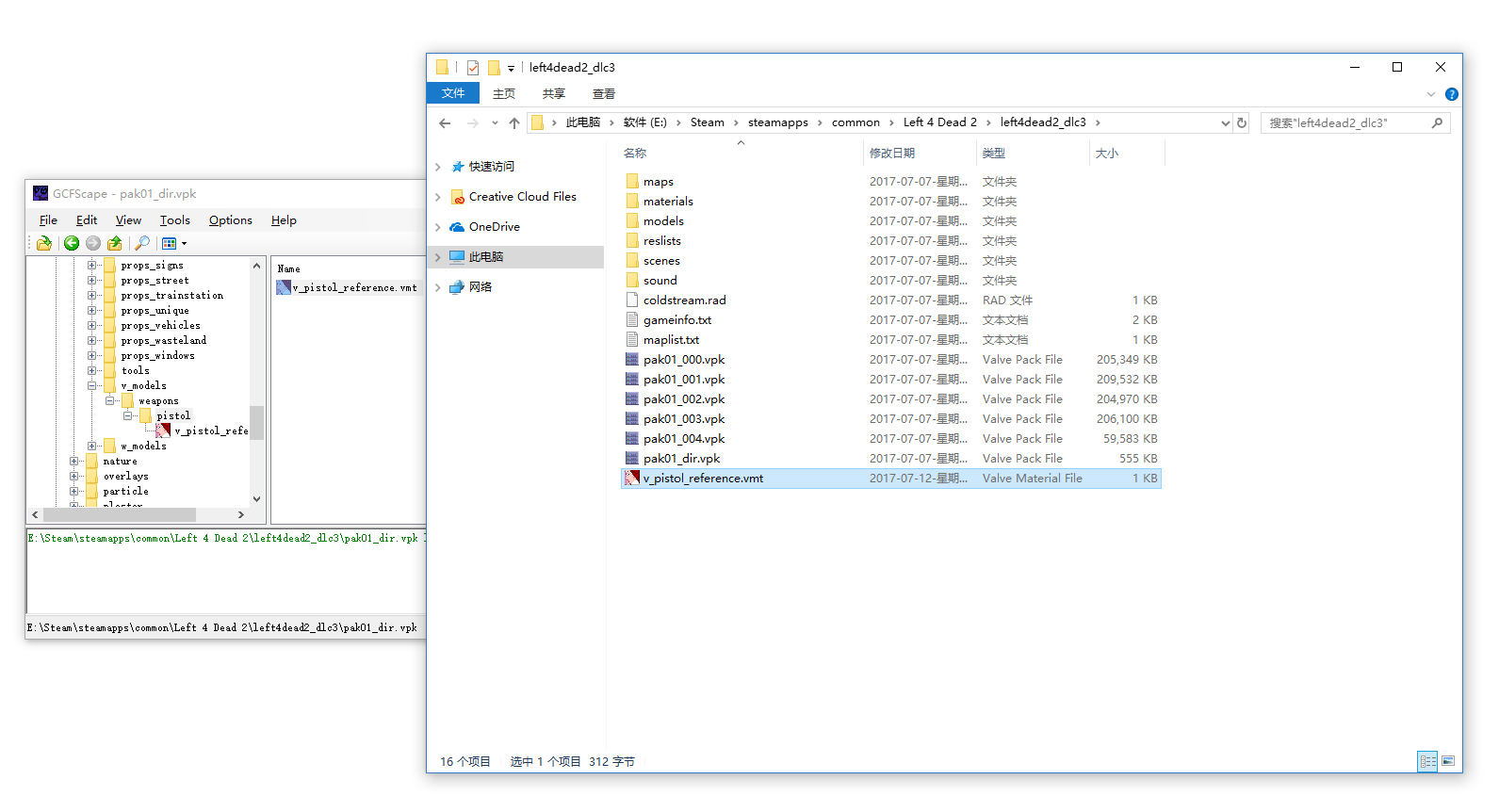Click steamapps in the address breadcrumb
Viewport: 1499px width, 812px height.
coord(778,122)
